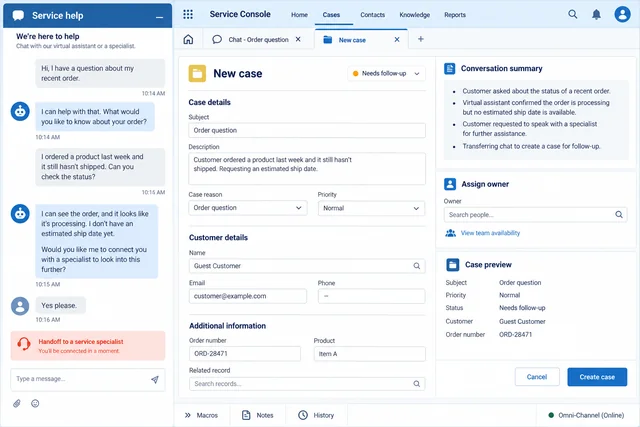The height and width of the screenshot is (427, 640).
Task: Click View team availability link
Action: pyautogui.click(x=490, y=233)
